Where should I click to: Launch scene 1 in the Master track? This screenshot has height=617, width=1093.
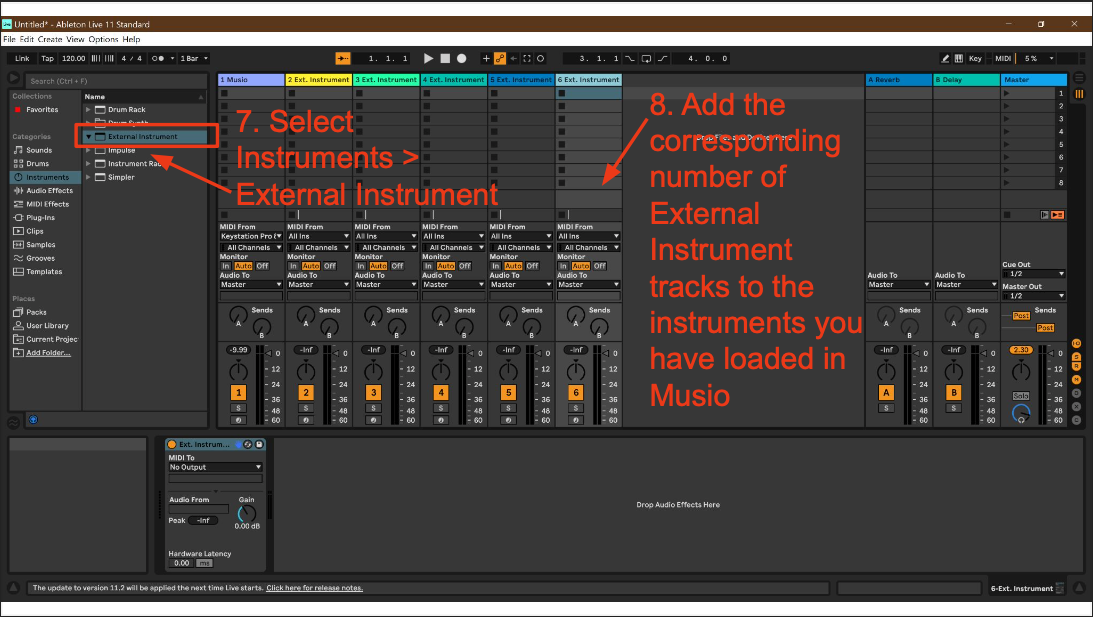1007,93
